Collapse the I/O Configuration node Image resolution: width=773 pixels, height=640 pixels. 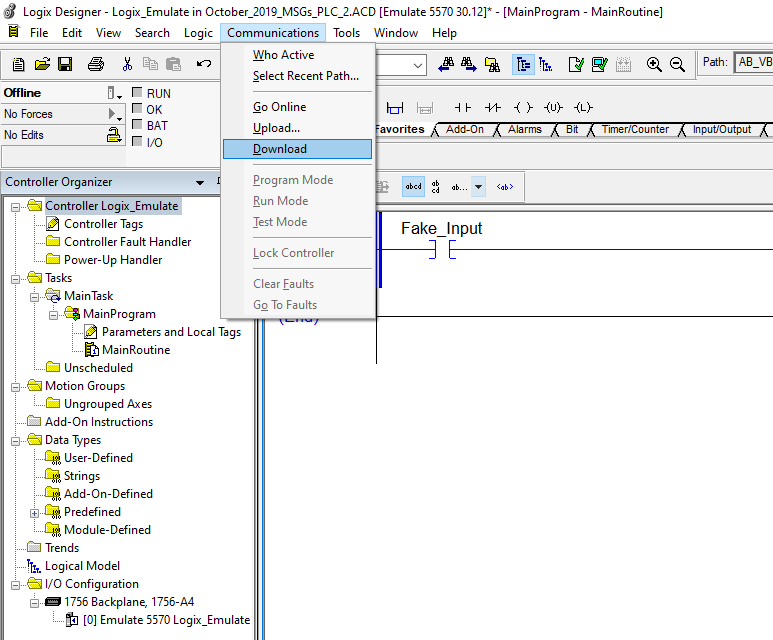click(16, 585)
